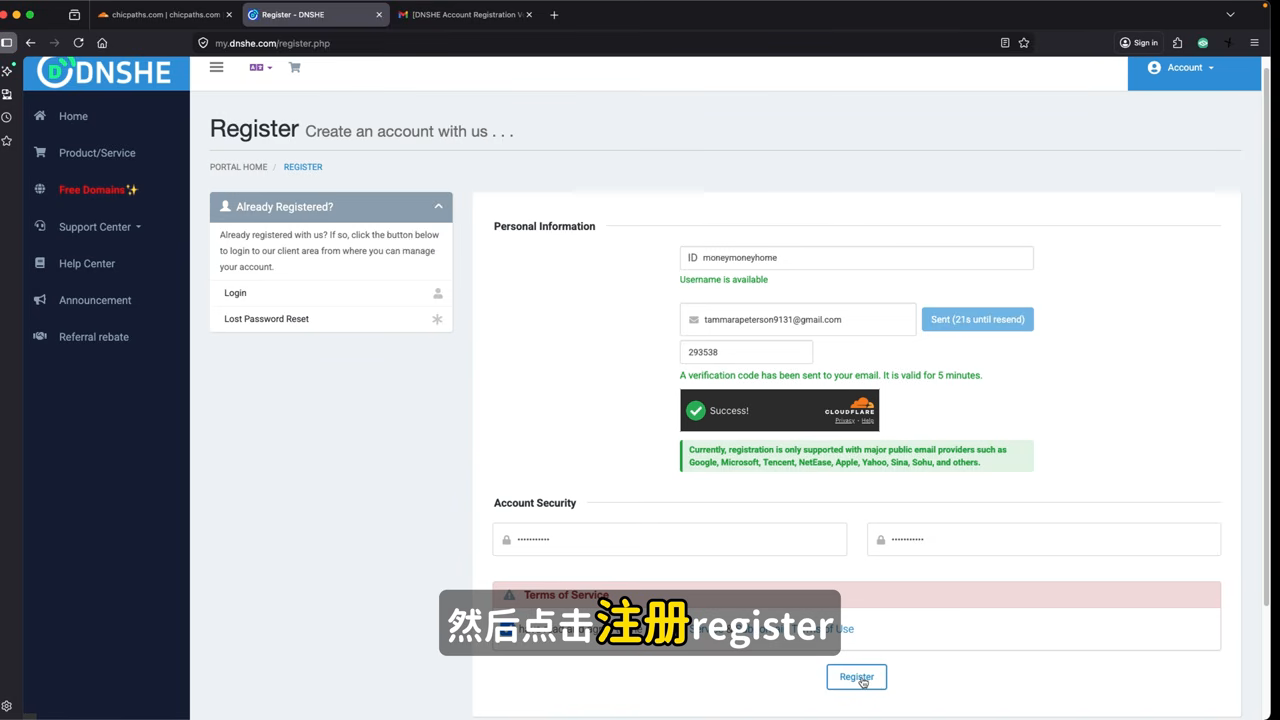This screenshot has height=720, width=1280.
Task: Open the browser application menu
Action: (x=1254, y=43)
